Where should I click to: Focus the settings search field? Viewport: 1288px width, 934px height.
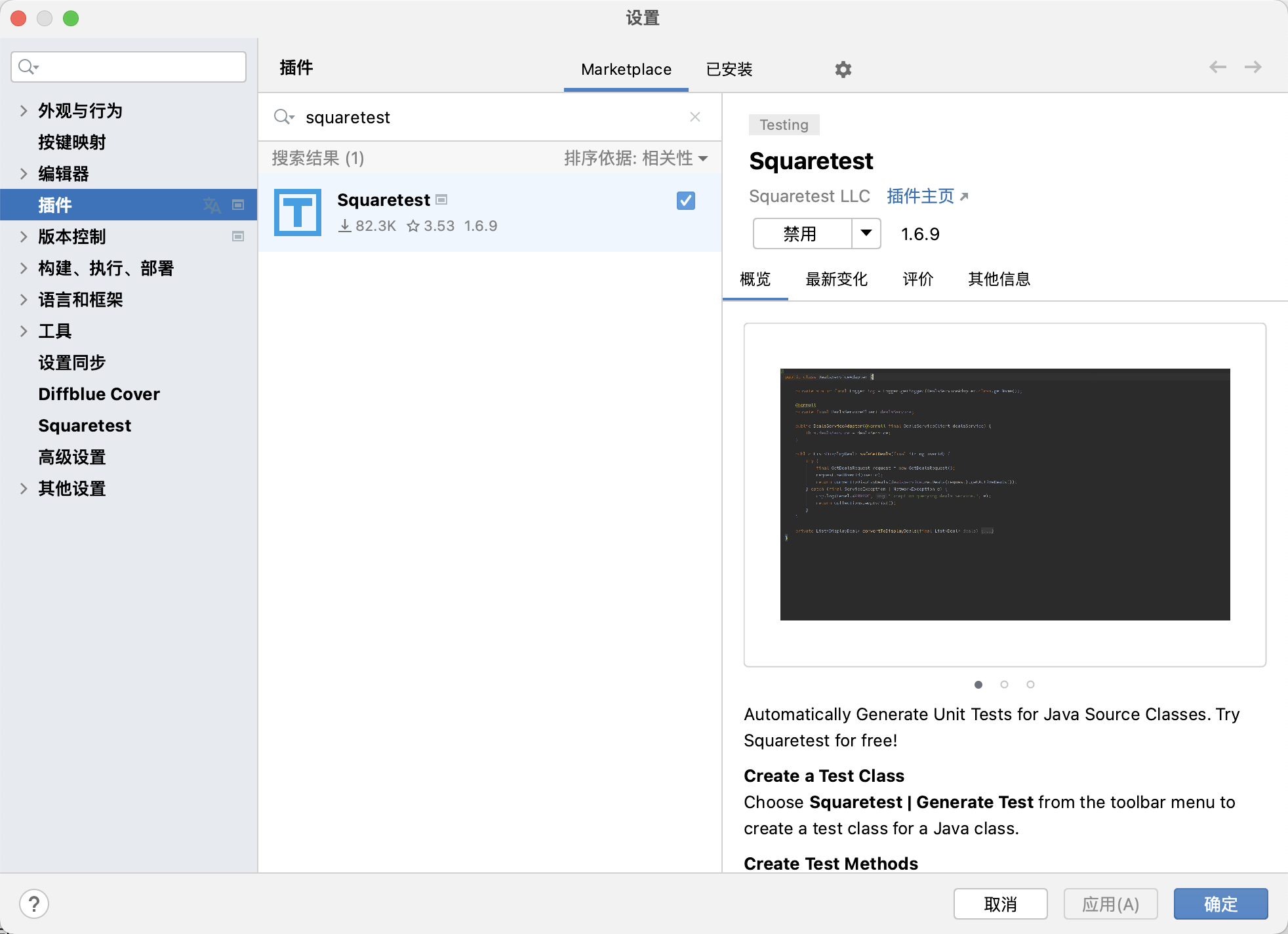(129, 67)
